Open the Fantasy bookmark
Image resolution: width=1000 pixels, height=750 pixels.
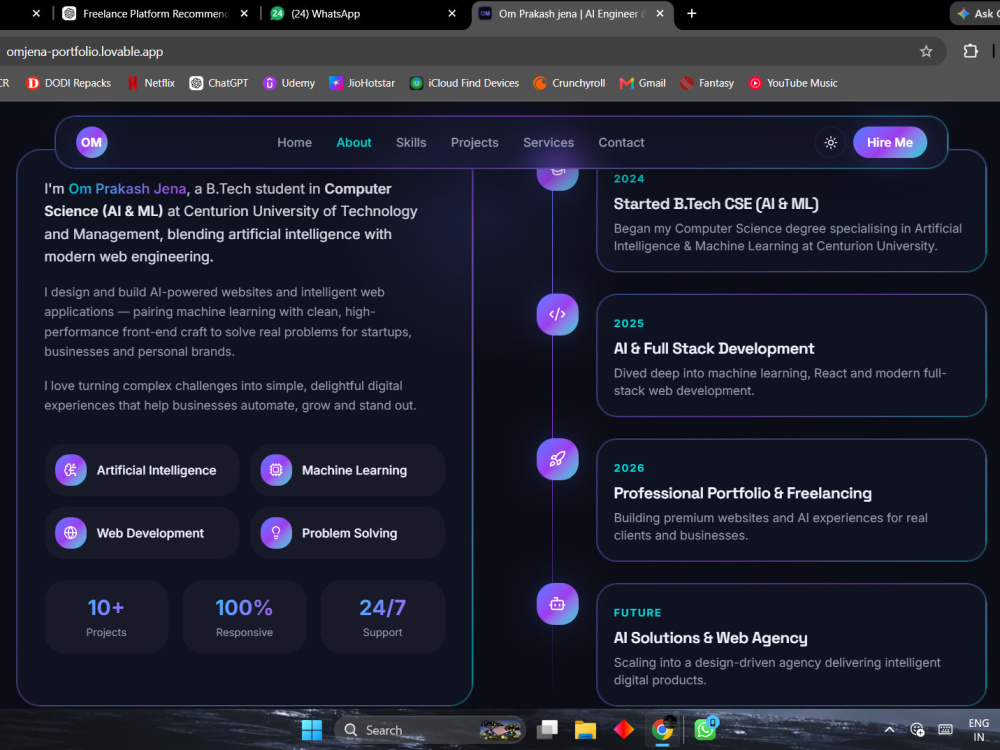tap(707, 83)
